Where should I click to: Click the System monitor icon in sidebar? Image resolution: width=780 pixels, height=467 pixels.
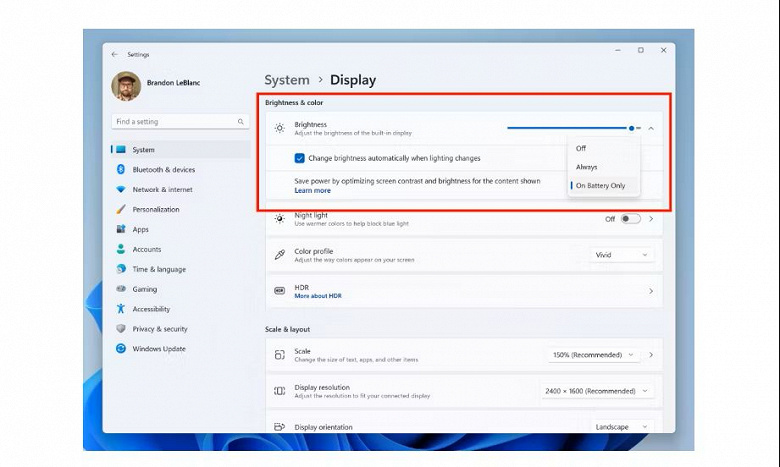tap(121, 149)
